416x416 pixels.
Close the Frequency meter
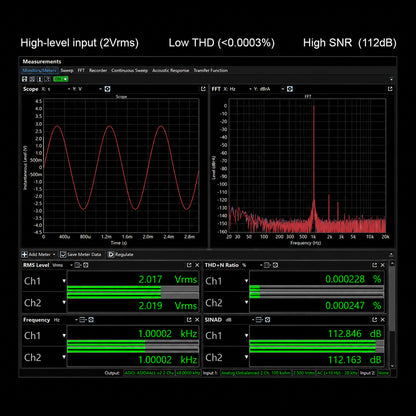point(197,320)
